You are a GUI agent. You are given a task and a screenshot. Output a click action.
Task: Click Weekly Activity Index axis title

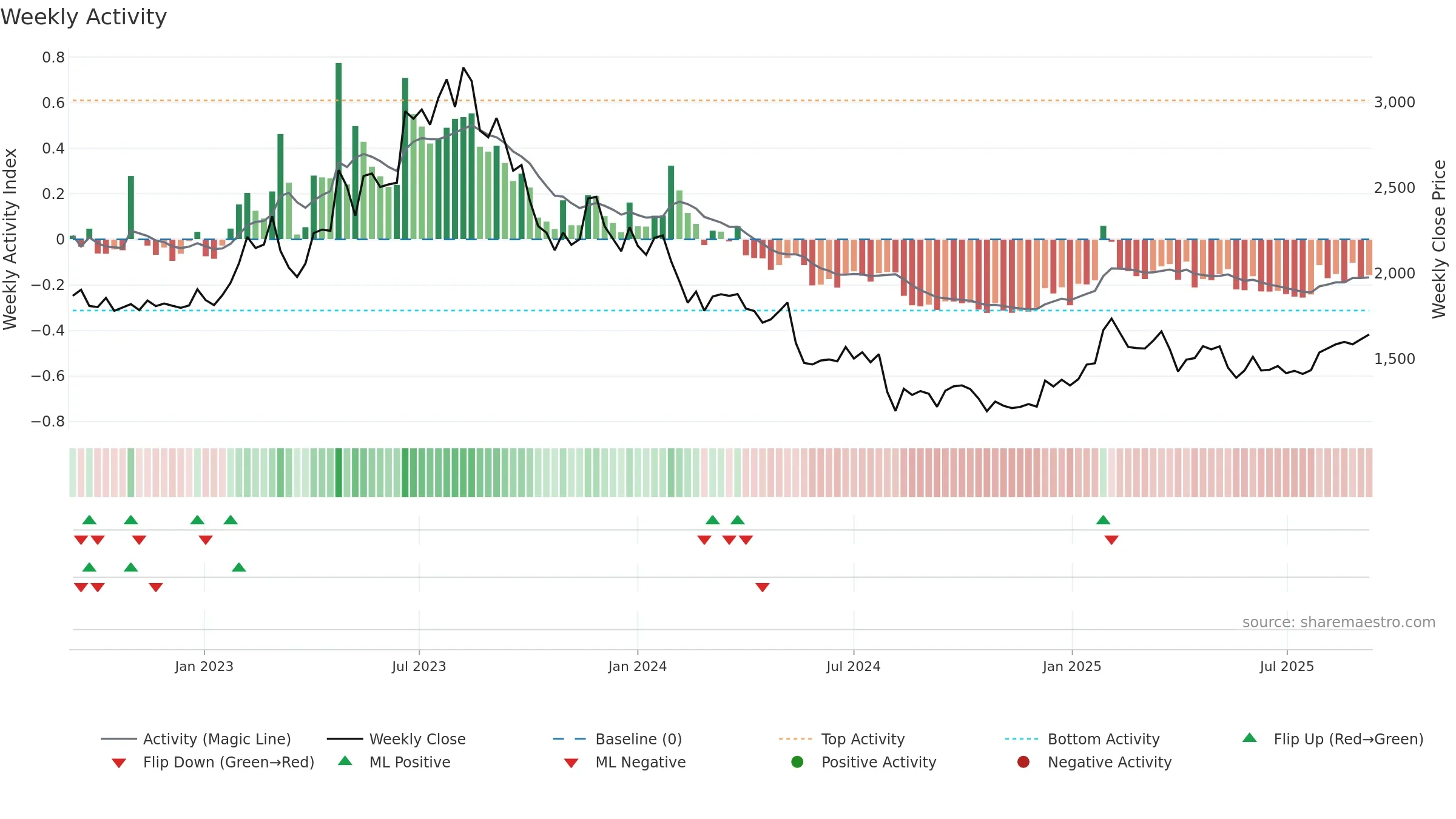tap(10, 239)
